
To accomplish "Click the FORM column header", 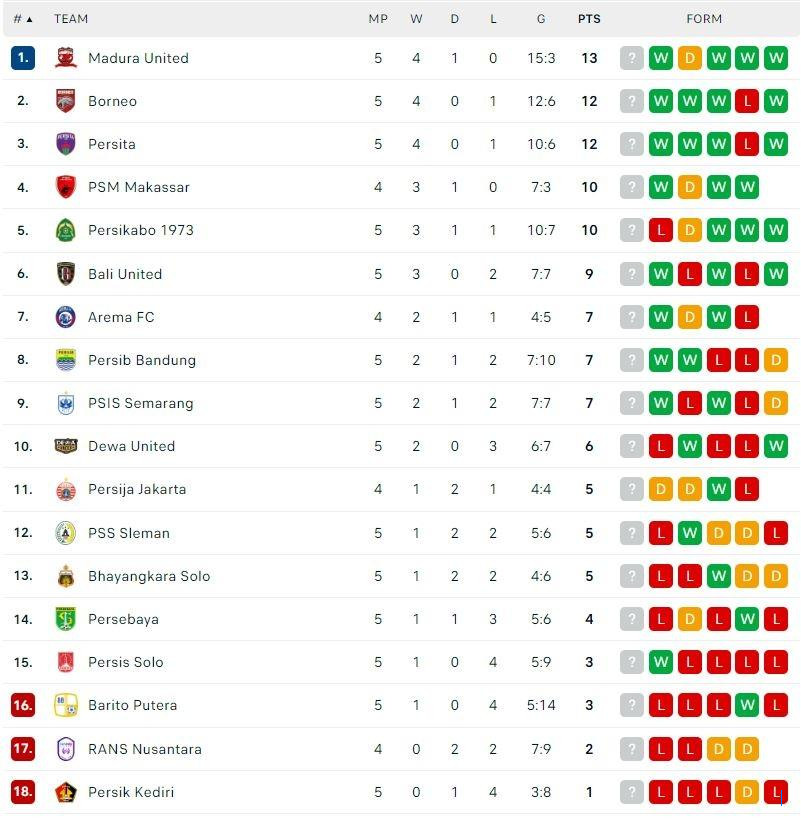I will (705, 18).
